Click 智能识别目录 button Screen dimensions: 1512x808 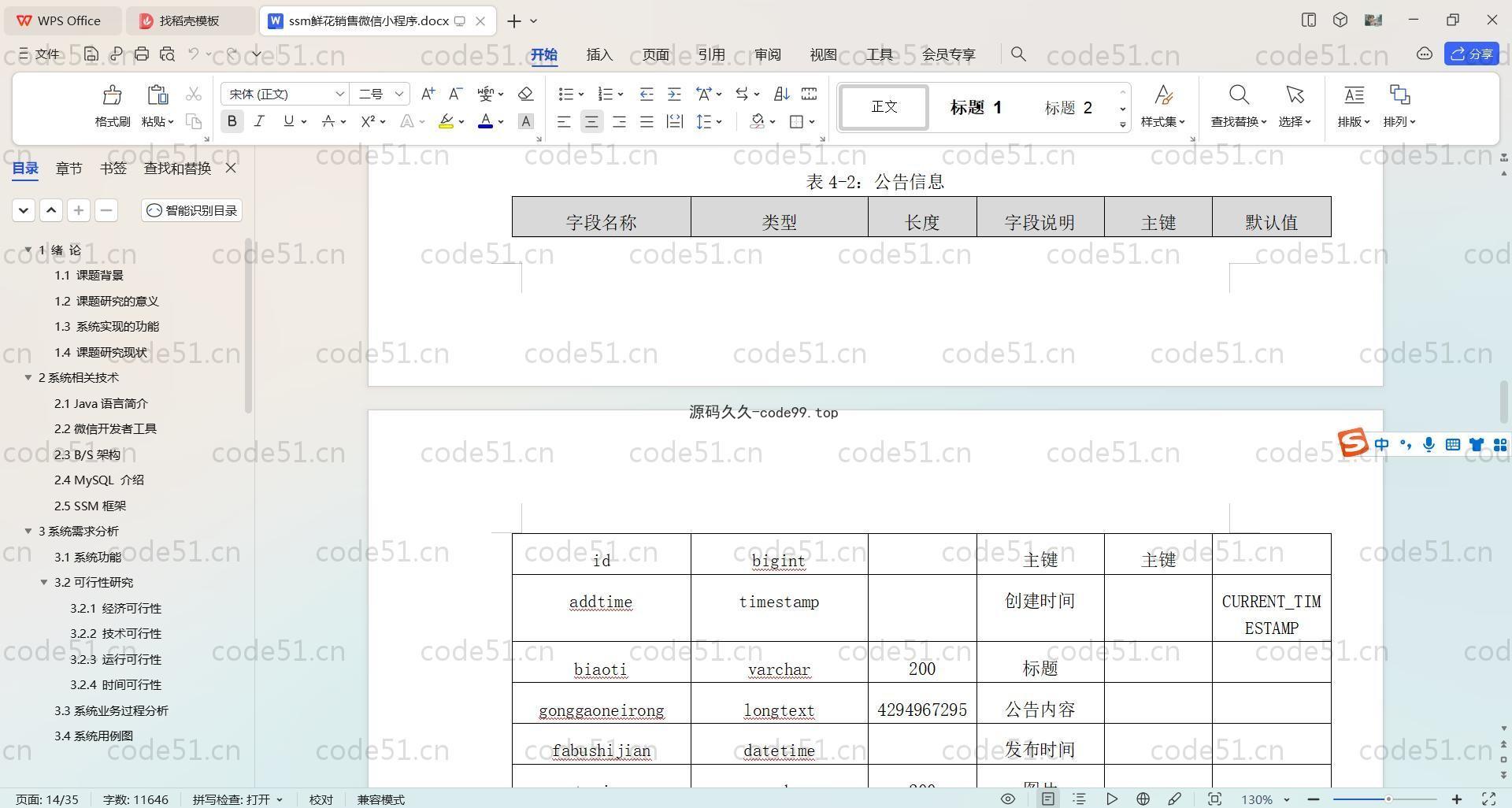(192, 210)
